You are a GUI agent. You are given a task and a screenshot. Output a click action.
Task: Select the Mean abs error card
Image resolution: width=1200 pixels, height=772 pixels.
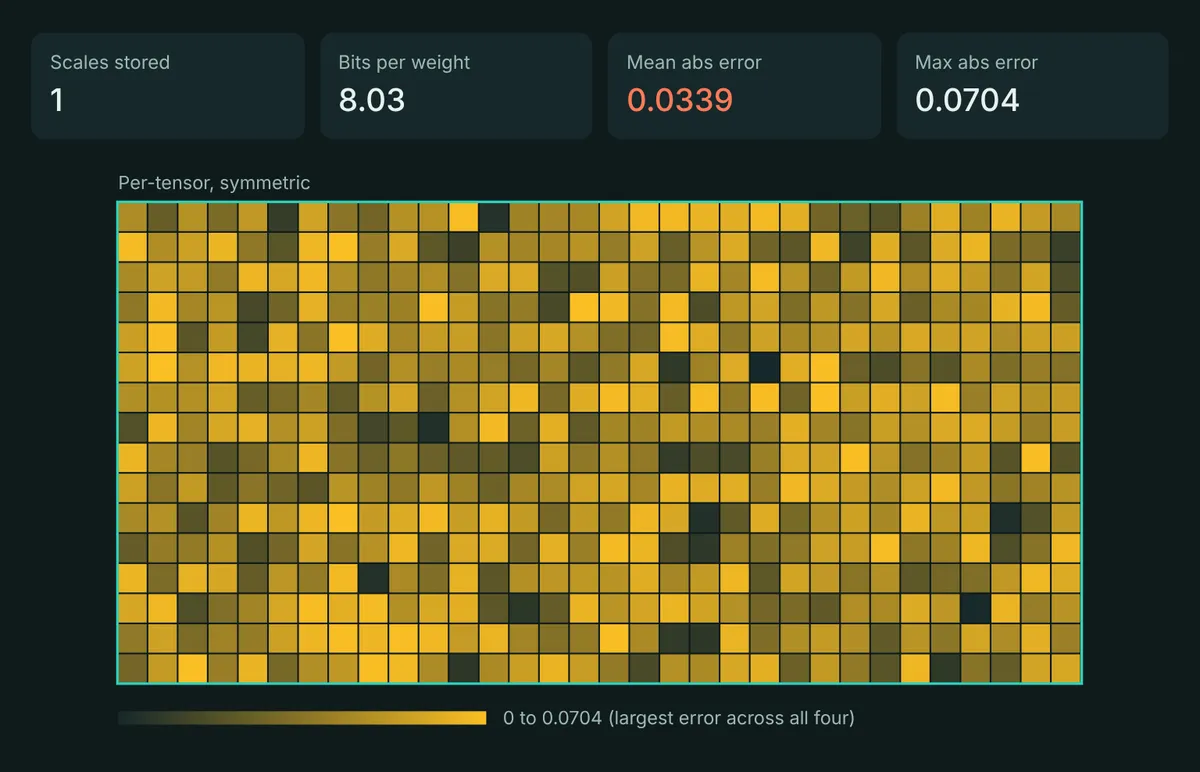(x=744, y=86)
